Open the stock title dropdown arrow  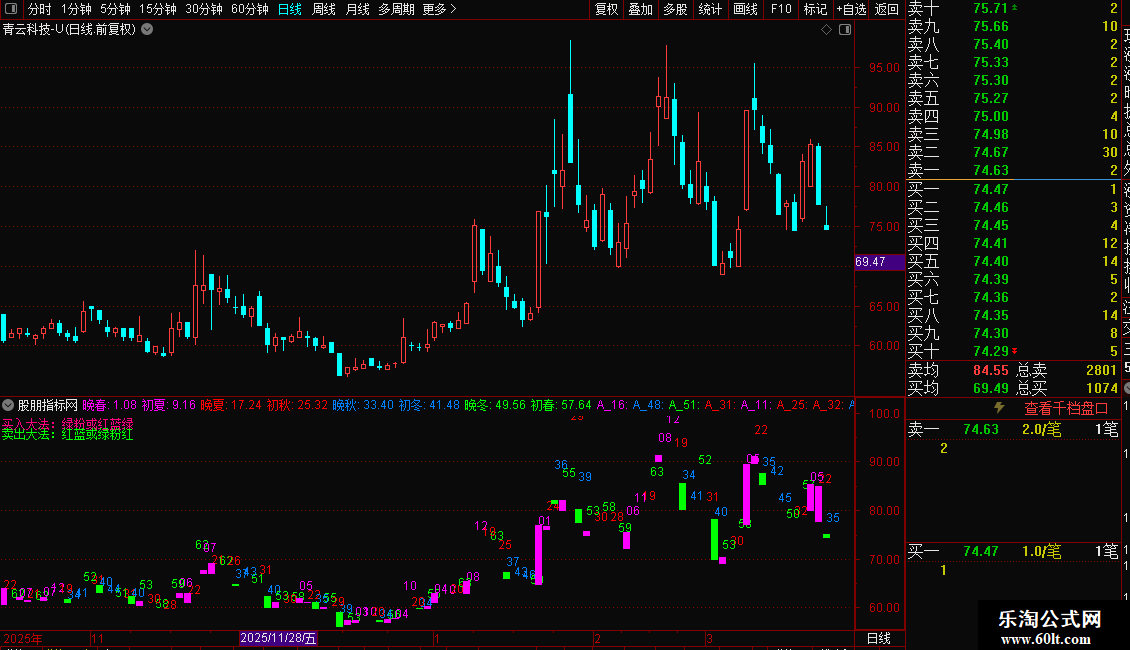pos(147,30)
